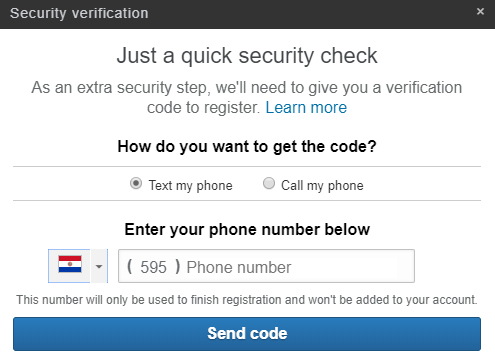
Task: Click the 595 country code prefix
Action: (153, 267)
